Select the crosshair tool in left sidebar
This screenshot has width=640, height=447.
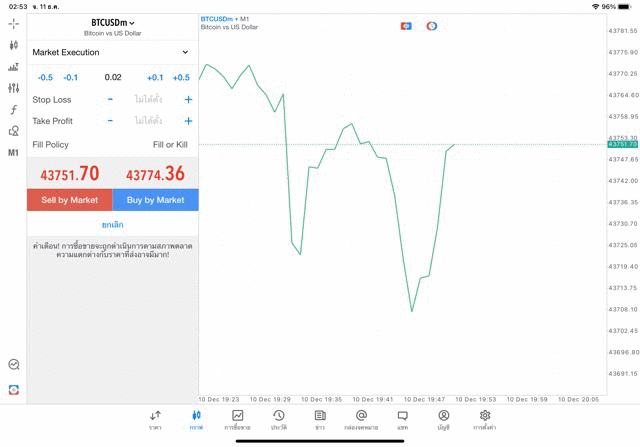(13, 23)
